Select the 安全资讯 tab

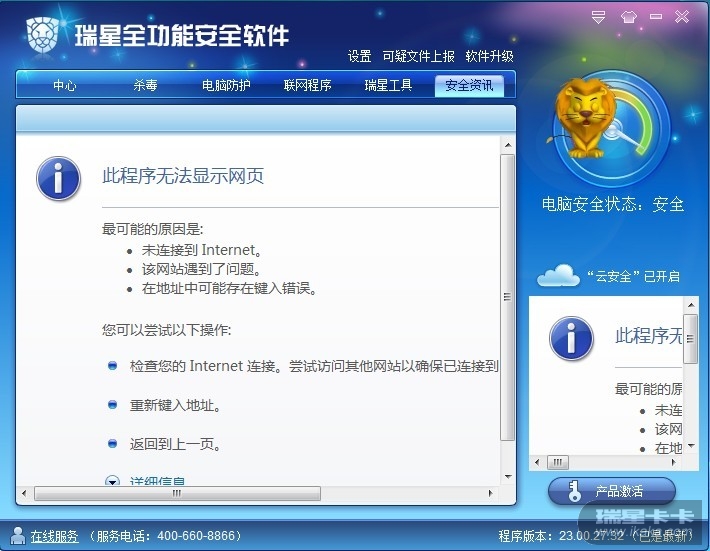point(469,85)
